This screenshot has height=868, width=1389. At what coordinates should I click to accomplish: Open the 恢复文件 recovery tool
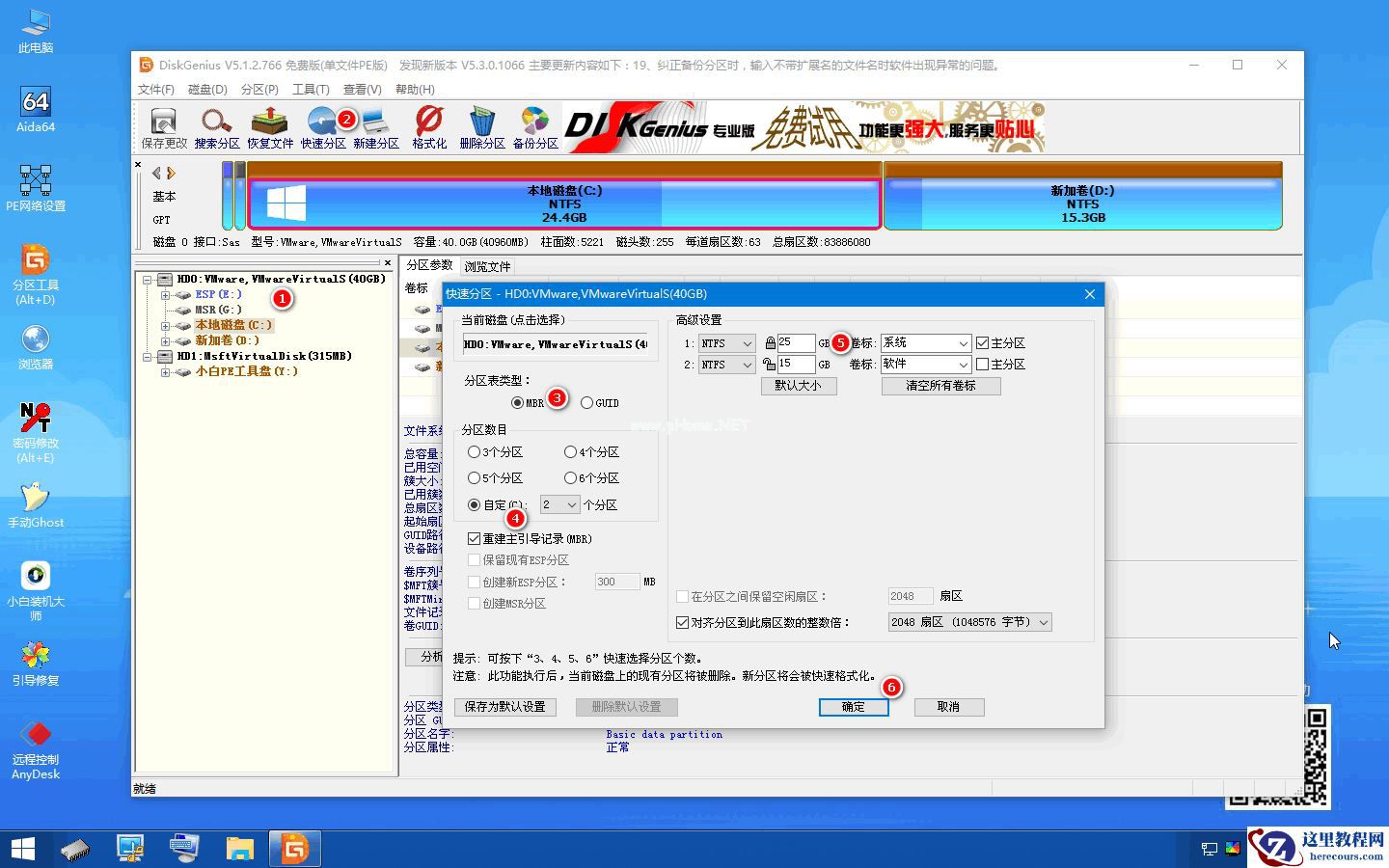(x=270, y=126)
